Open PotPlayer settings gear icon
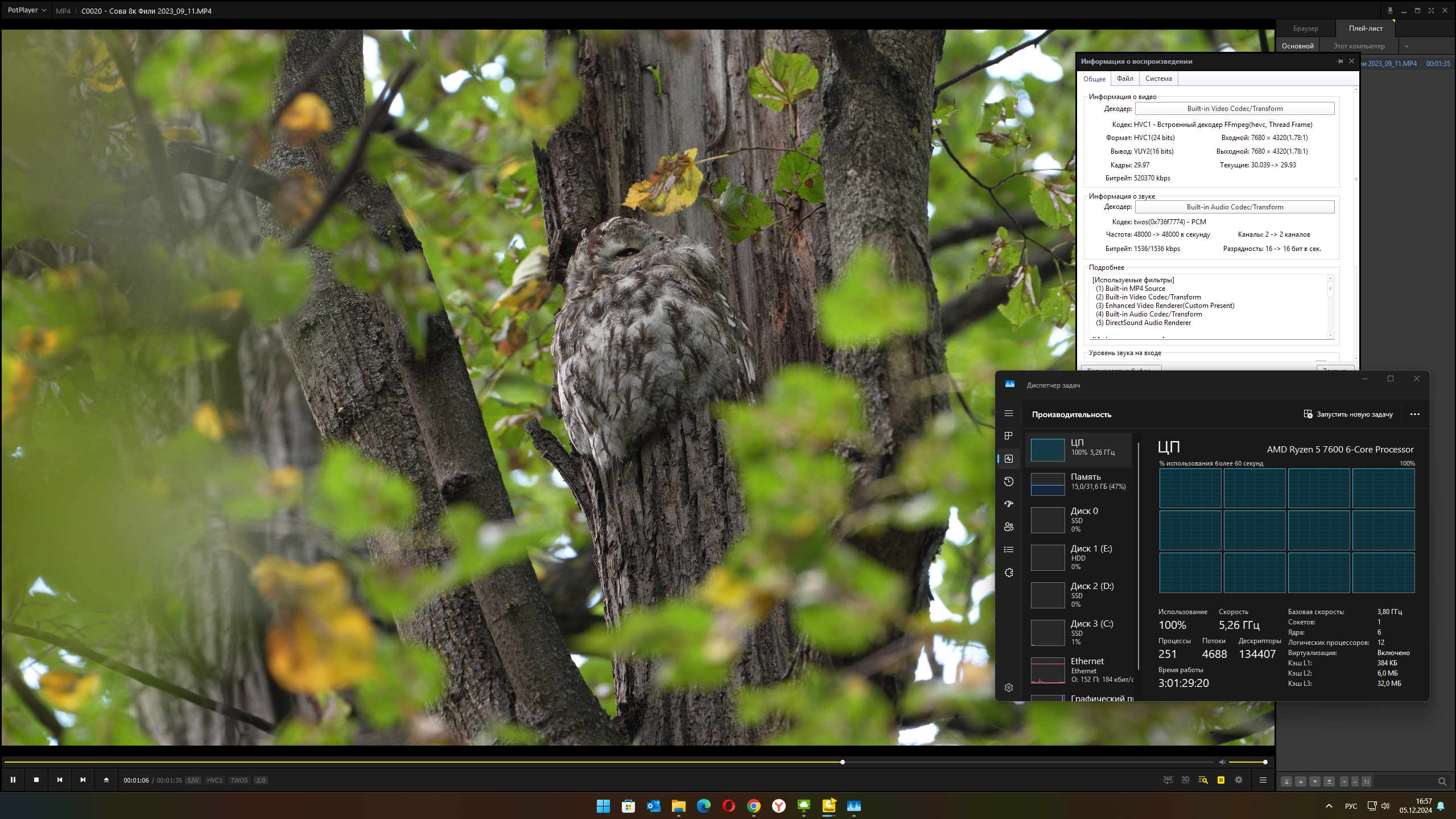This screenshot has width=1456, height=819. click(x=1239, y=780)
